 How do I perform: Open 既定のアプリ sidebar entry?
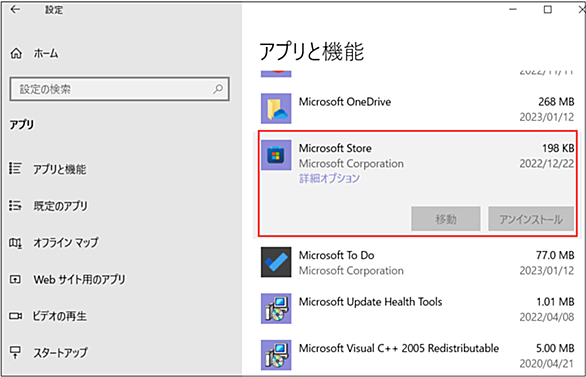point(60,206)
